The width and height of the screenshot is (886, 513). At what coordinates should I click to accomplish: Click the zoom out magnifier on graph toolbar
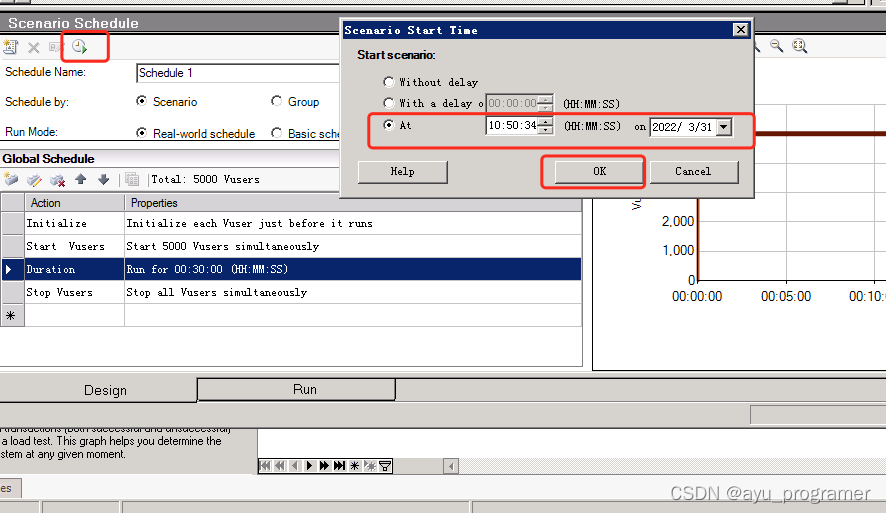point(777,46)
